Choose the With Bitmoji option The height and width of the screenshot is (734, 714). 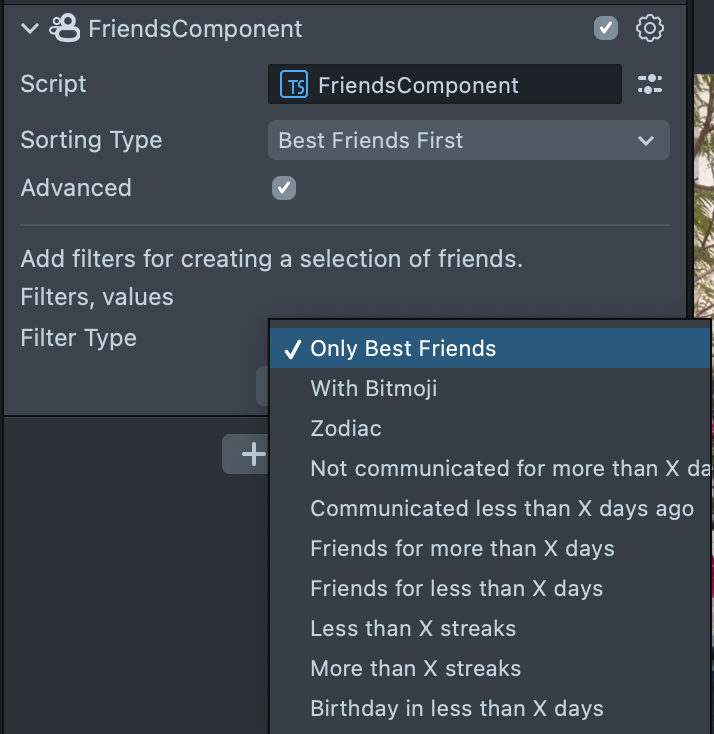[374, 388]
